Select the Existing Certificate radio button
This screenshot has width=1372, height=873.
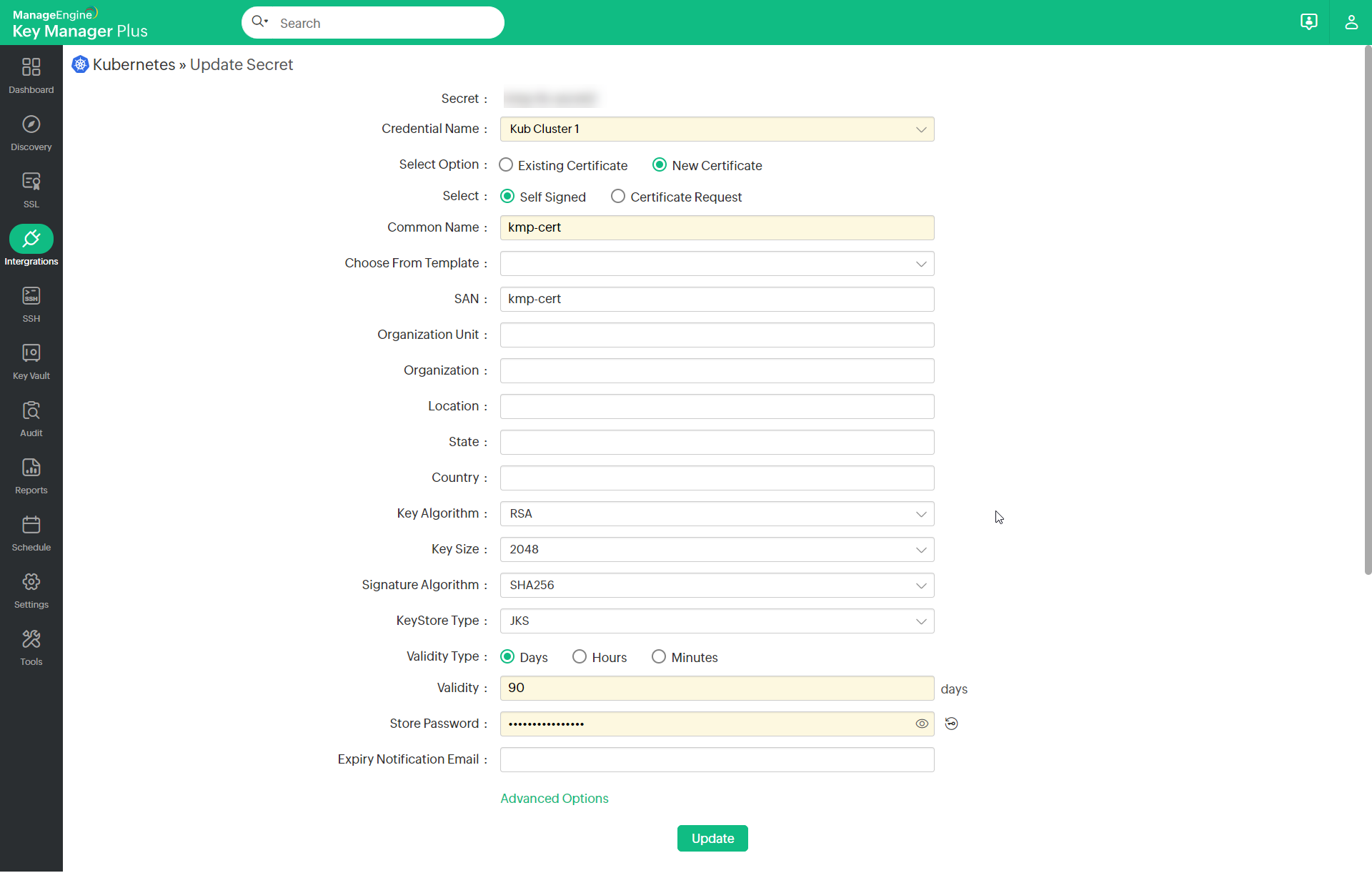[506, 165]
